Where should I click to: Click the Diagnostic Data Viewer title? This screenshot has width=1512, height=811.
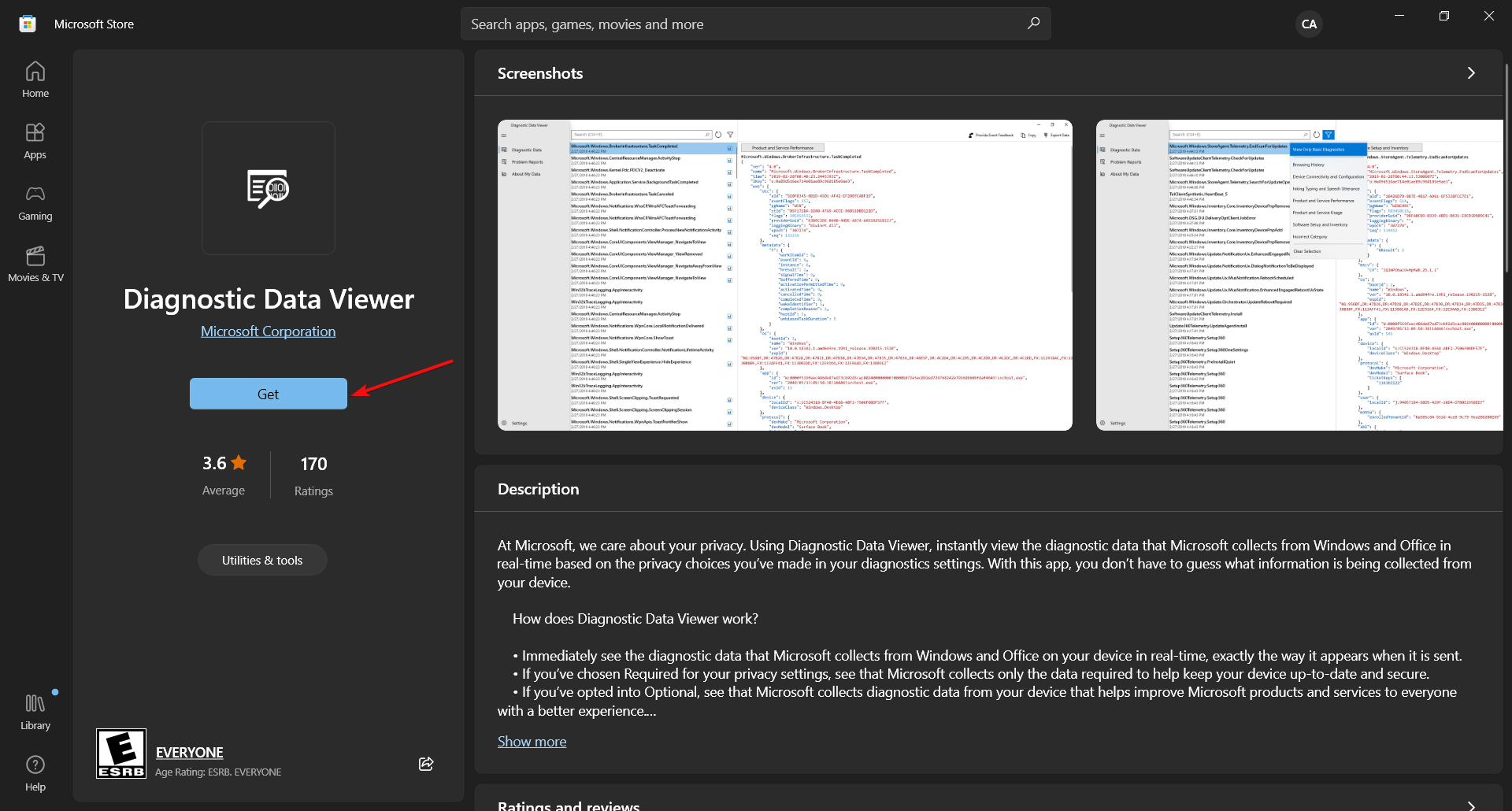click(x=269, y=299)
